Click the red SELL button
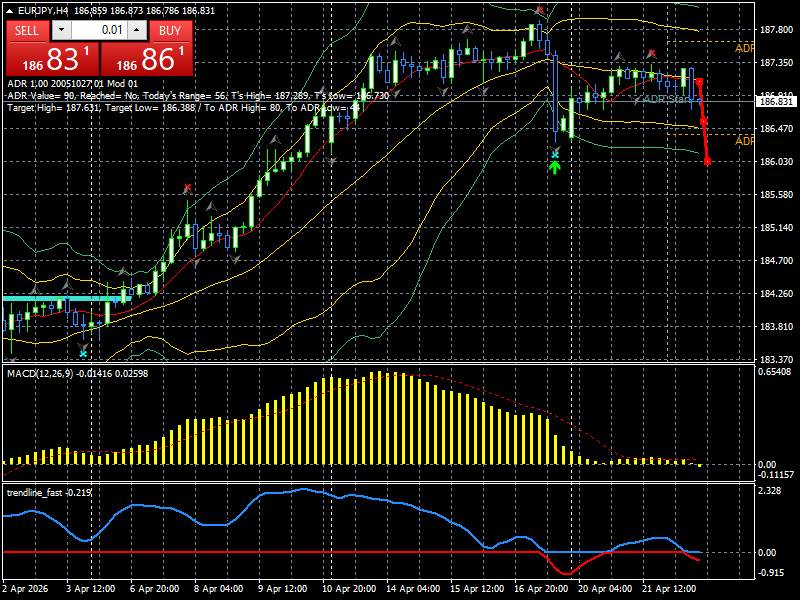The height and width of the screenshot is (600, 800). [x=27, y=31]
